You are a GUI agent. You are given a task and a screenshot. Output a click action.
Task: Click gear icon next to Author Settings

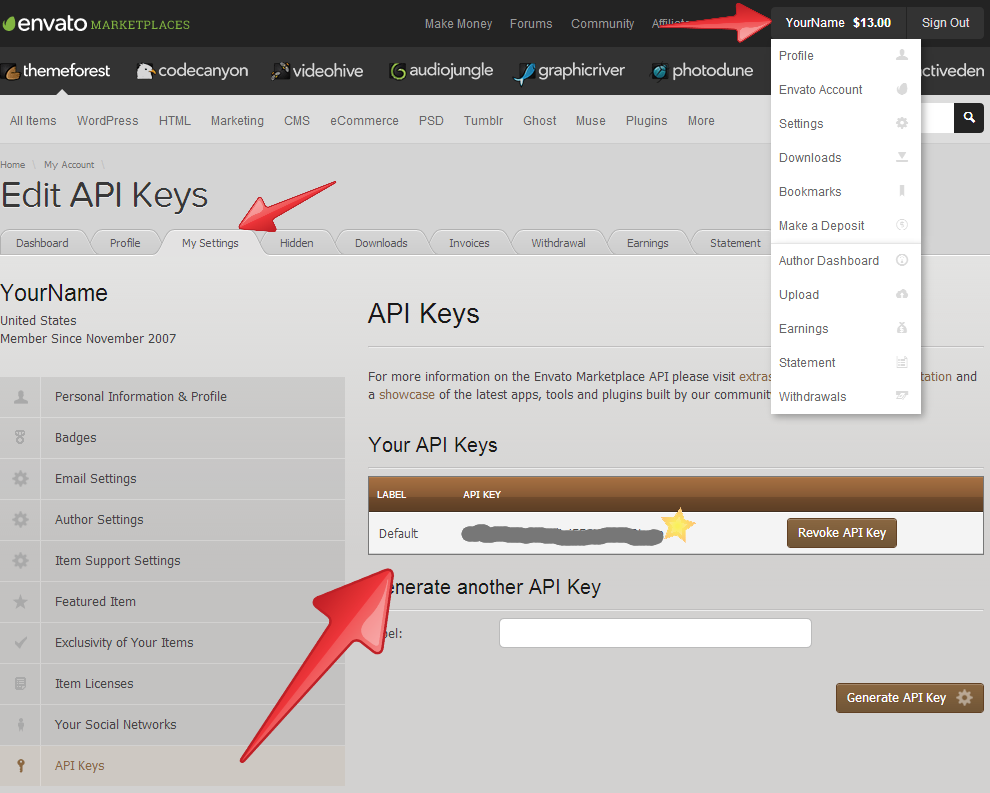pos(20,520)
